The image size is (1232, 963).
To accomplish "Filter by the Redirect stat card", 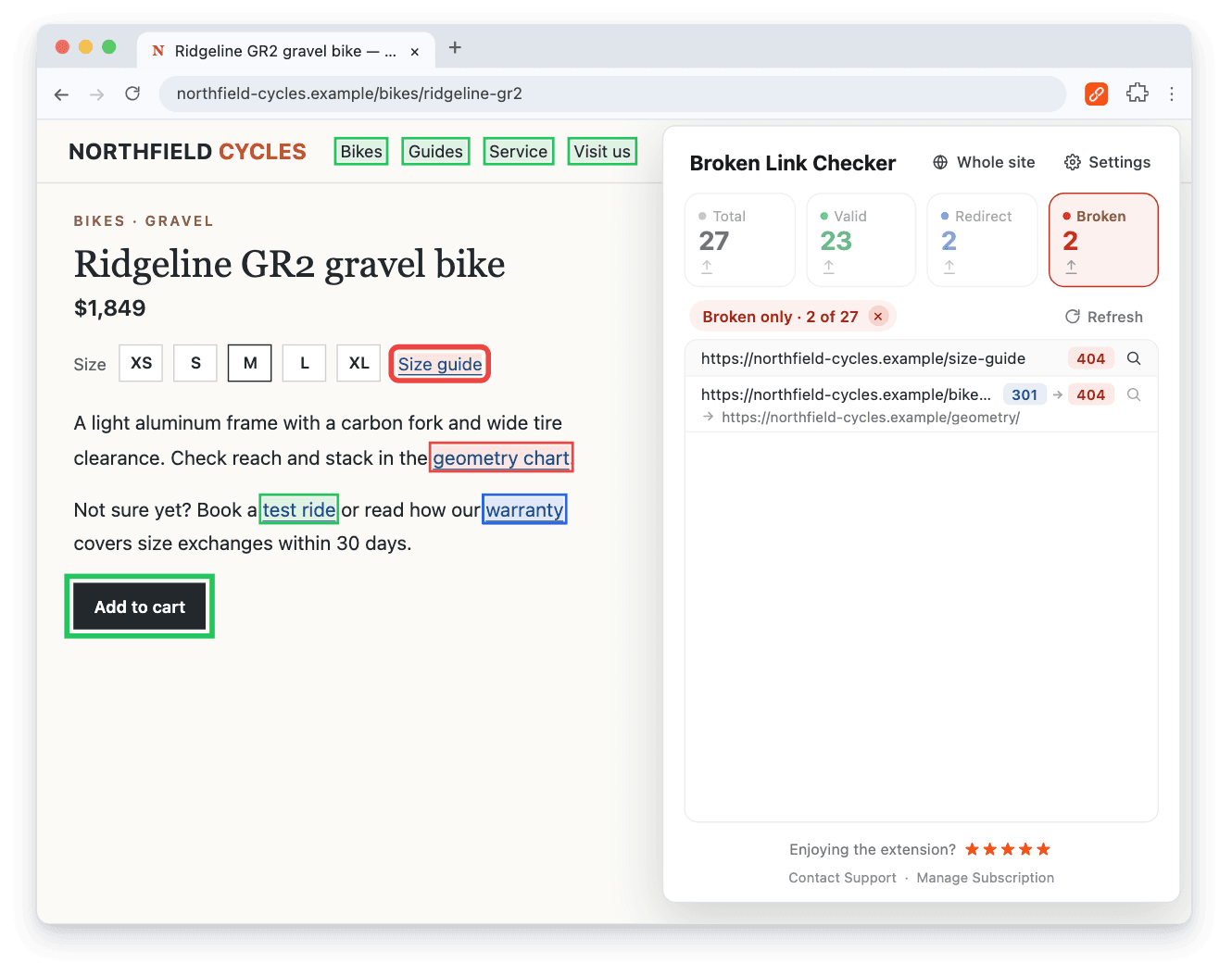I will click(982, 240).
